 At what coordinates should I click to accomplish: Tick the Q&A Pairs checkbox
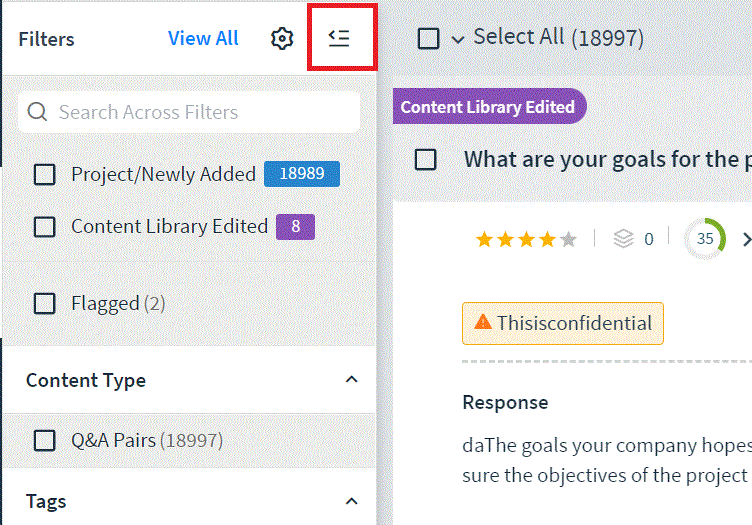(45, 440)
